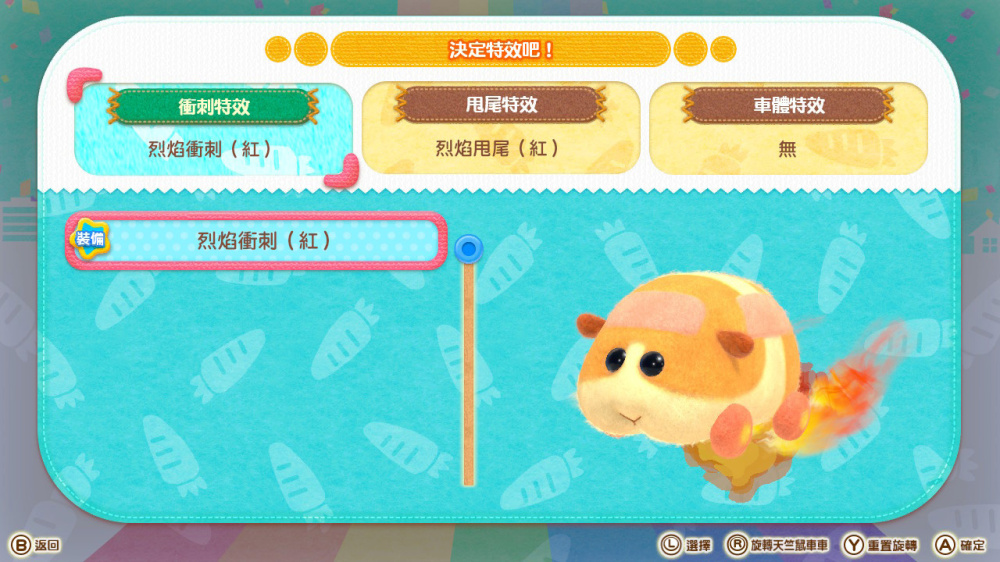Click the B button icon to return

(20, 545)
